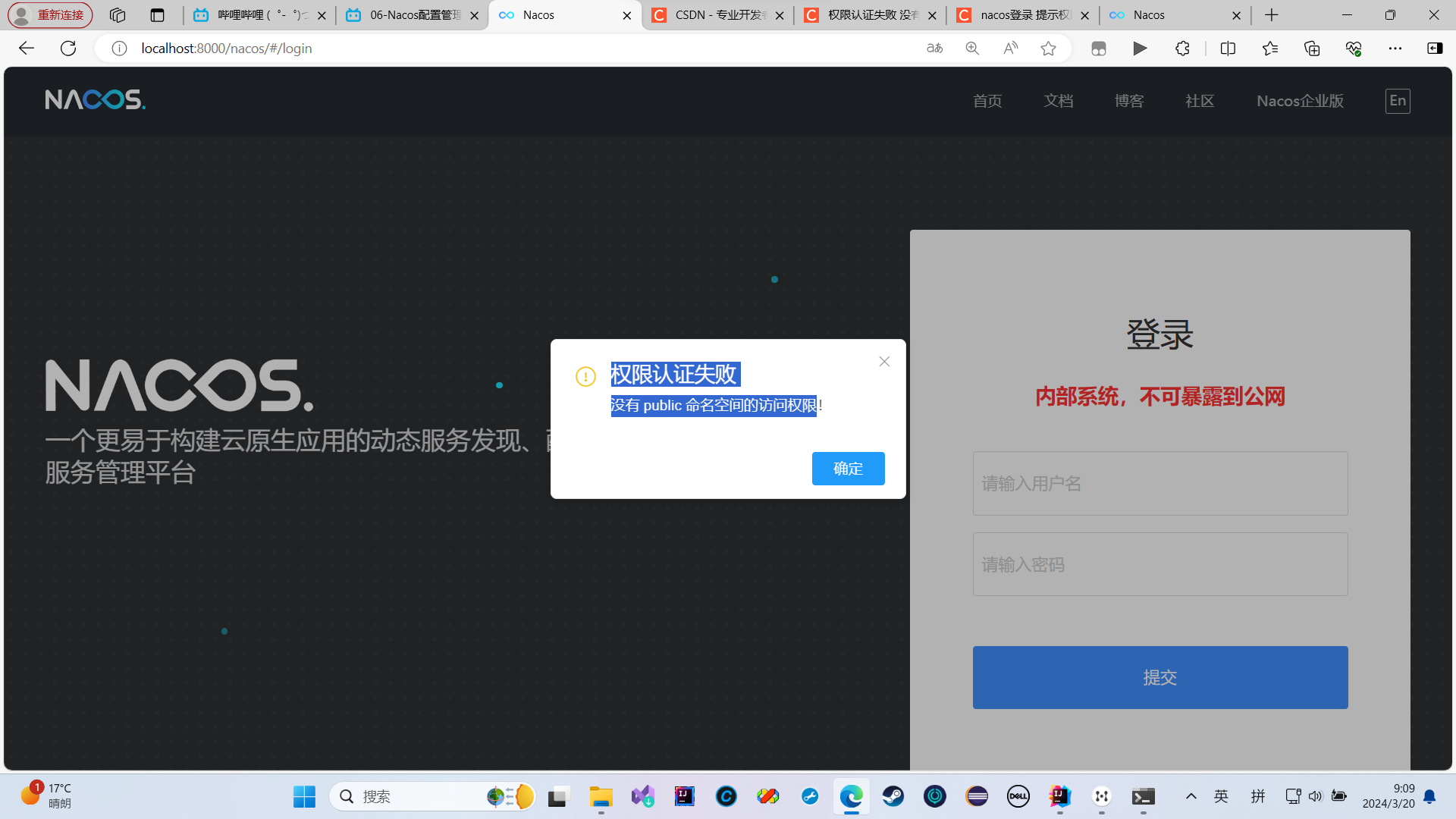Go back with the browser back arrow
Image resolution: width=1456 pixels, height=819 pixels.
[27, 49]
